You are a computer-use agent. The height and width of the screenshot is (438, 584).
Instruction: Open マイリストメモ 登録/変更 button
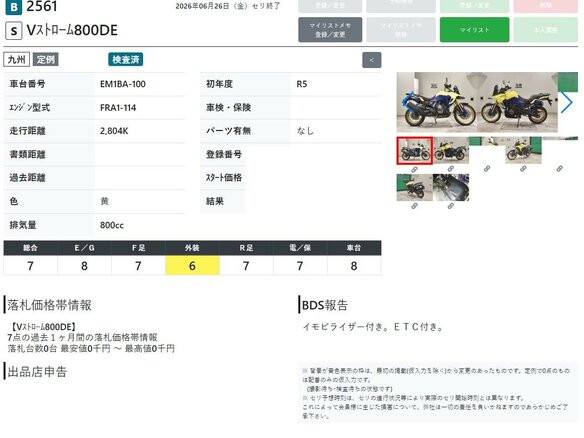tap(330, 30)
